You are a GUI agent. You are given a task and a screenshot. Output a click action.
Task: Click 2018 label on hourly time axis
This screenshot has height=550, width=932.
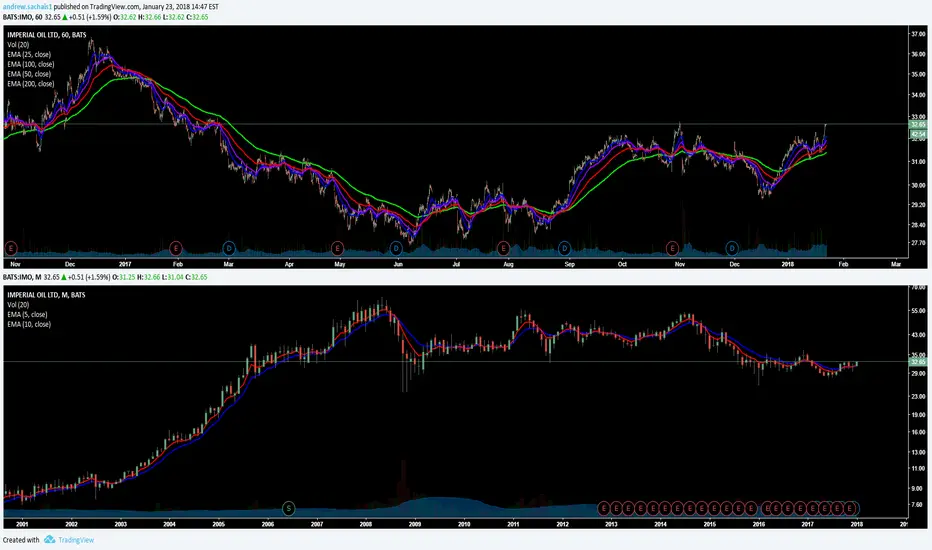pyautogui.click(x=788, y=264)
